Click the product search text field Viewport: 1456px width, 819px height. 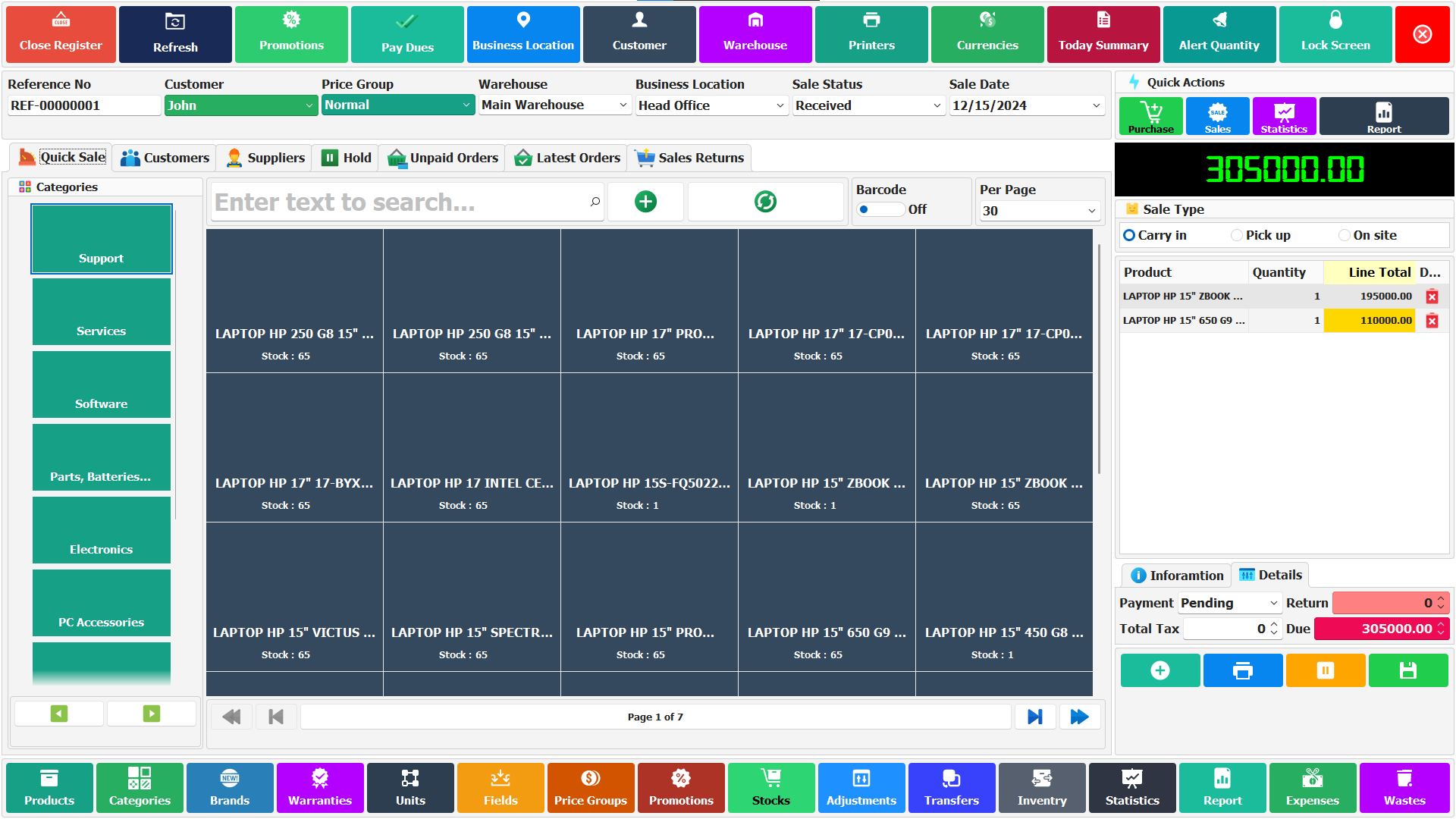(402, 201)
